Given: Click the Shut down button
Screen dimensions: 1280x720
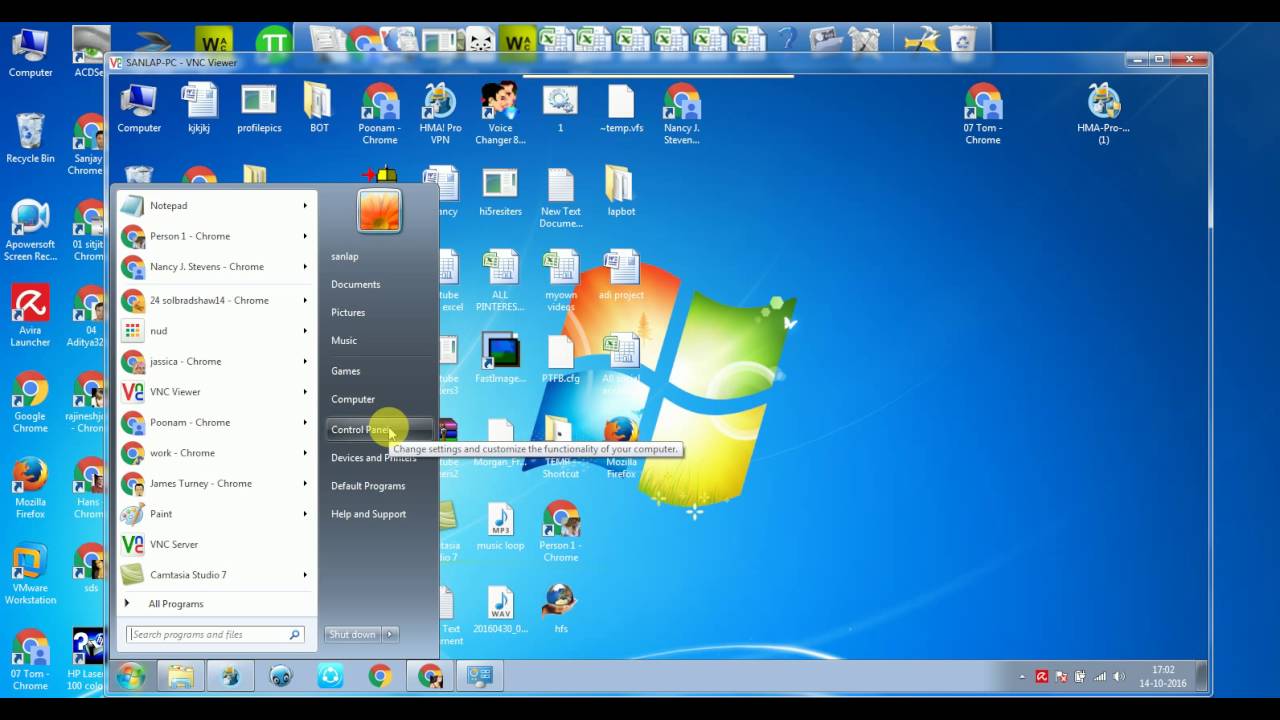Looking at the screenshot, I should [x=353, y=634].
